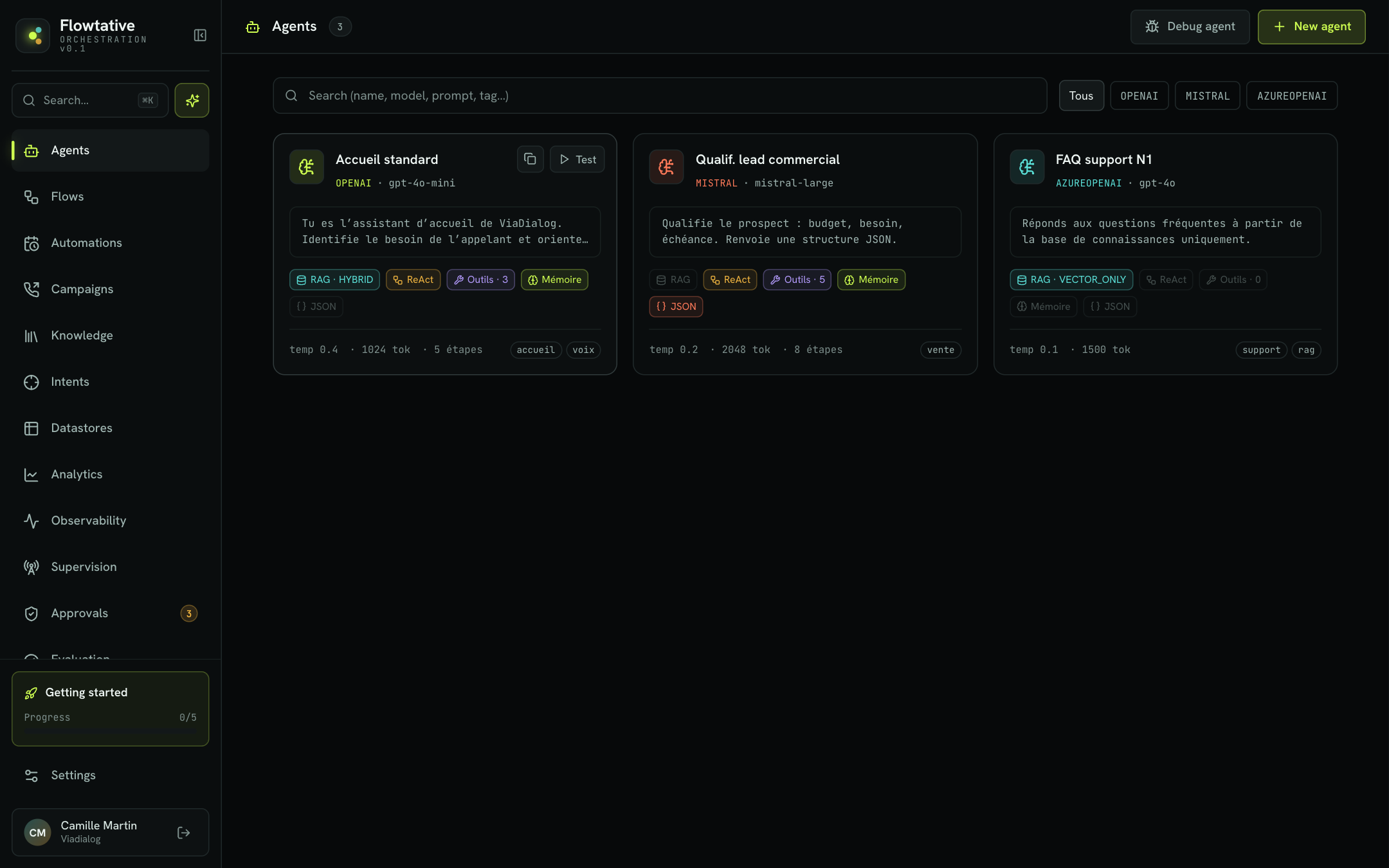Filter agents by OPENAI
Image resolution: width=1389 pixels, height=868 pixels.
point(1139,95)
